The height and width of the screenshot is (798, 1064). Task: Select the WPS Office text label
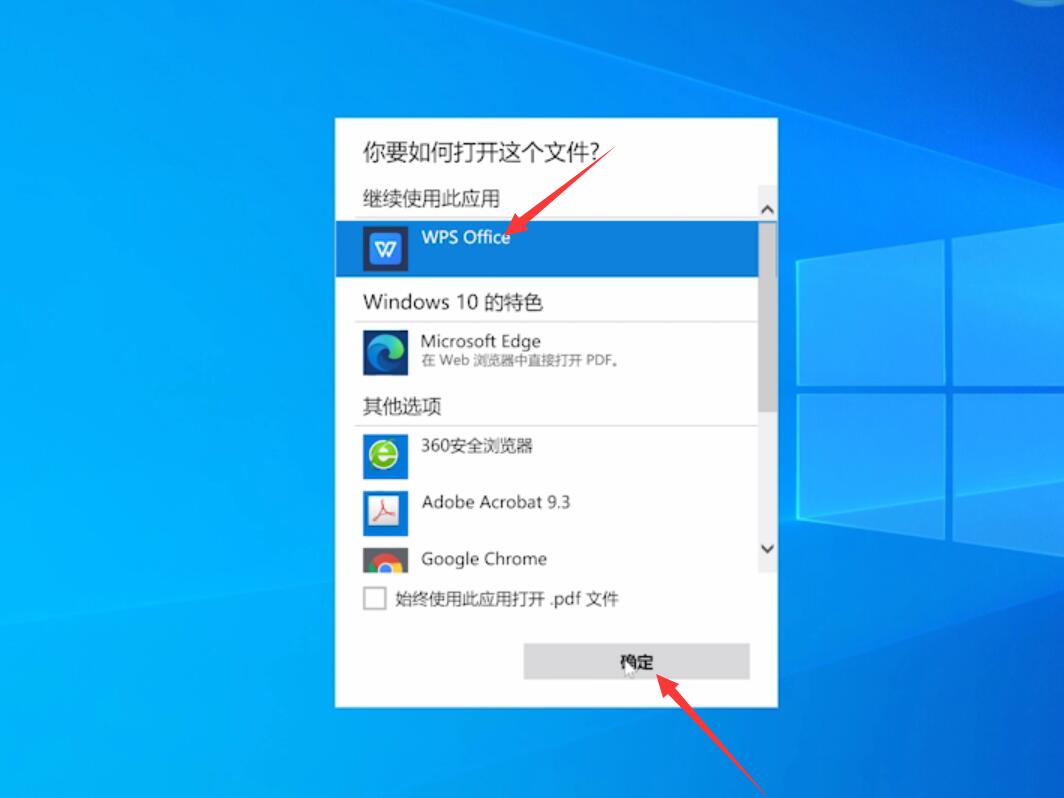466,238
